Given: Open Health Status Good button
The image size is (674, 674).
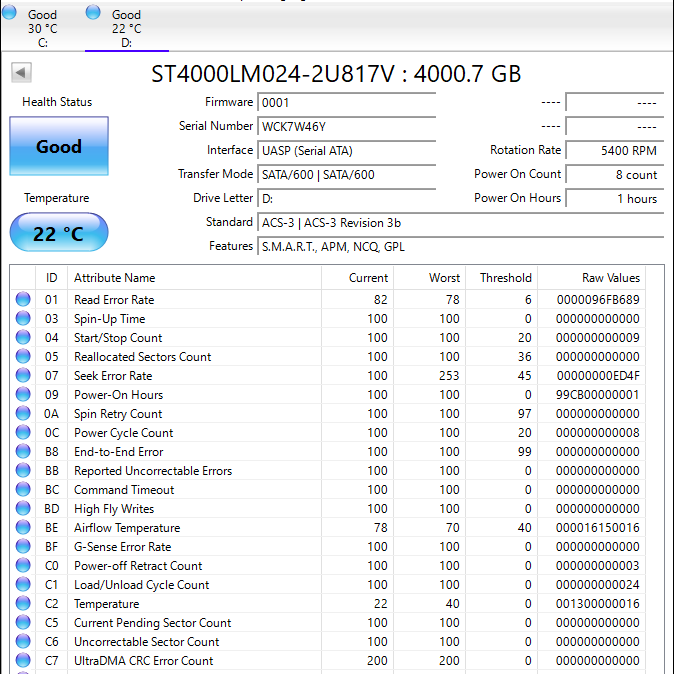Looking at the screenshot, I should [x=59, y=146].
